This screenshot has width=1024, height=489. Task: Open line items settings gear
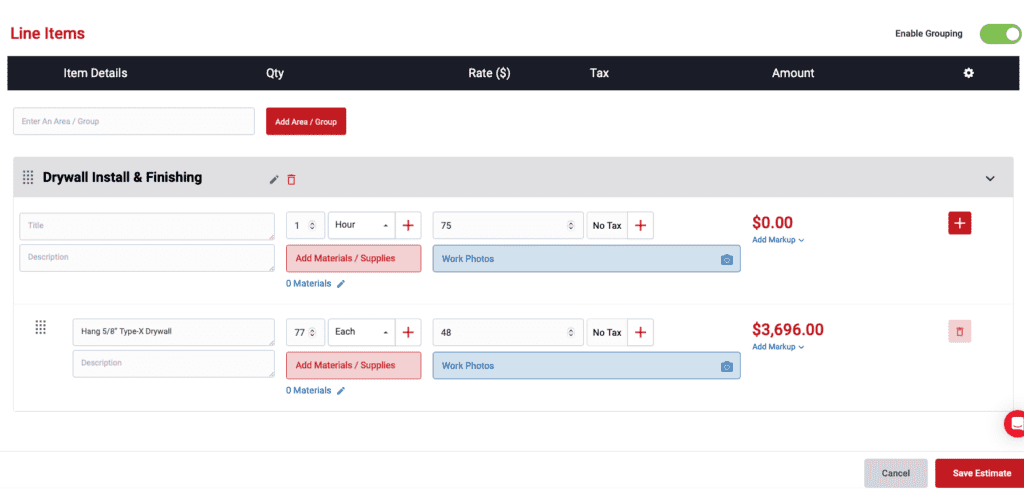coord(968,73)
